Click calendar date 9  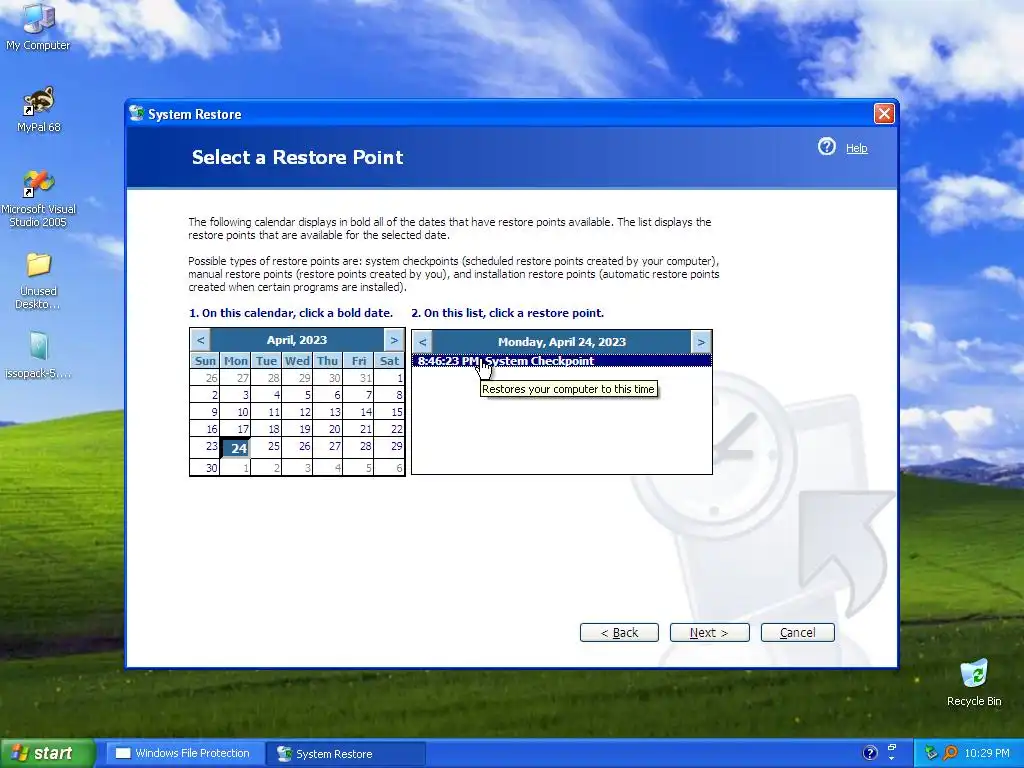(204, 412)
